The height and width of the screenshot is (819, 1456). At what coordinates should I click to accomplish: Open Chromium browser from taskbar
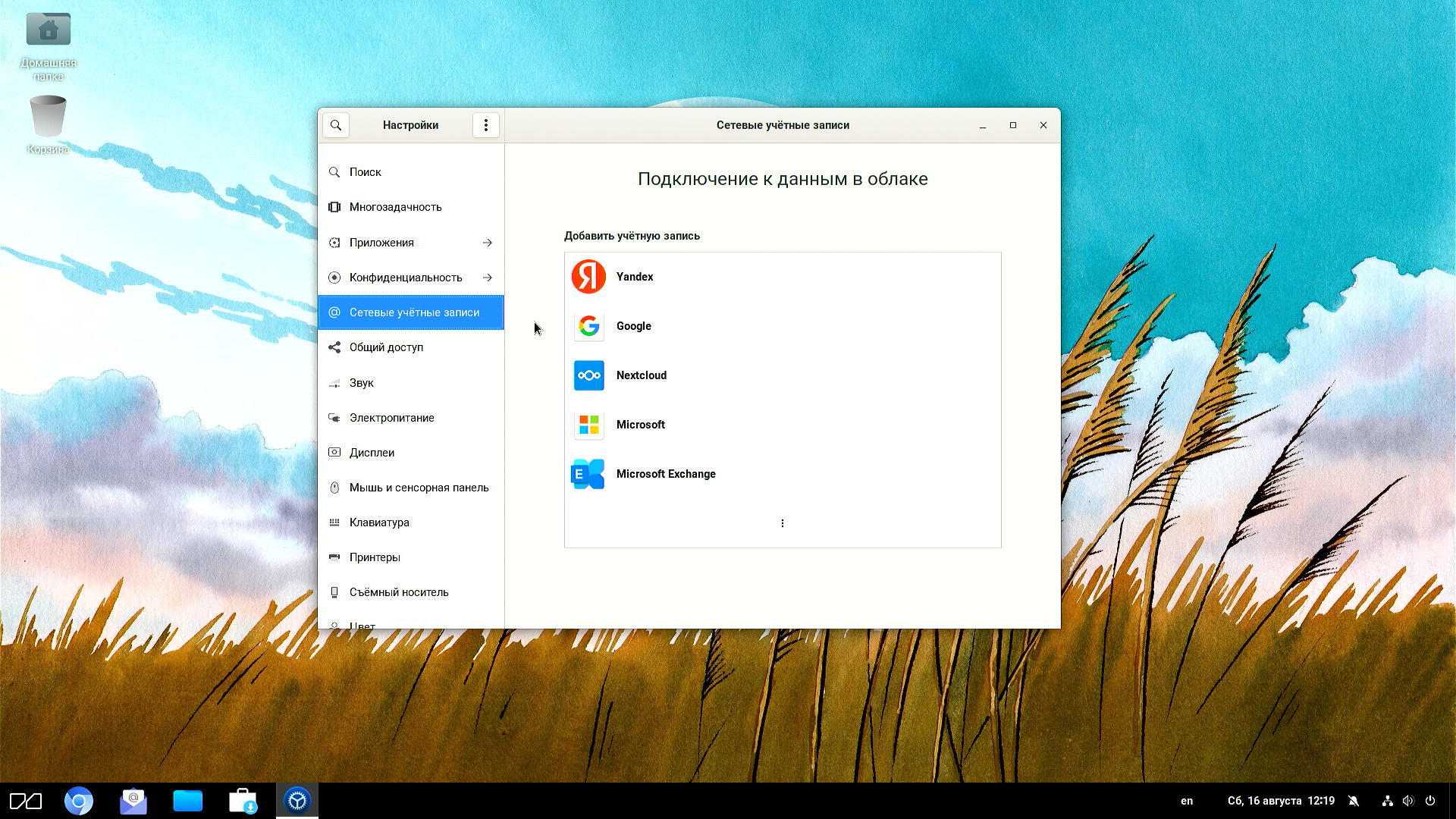tap(79, 801)
